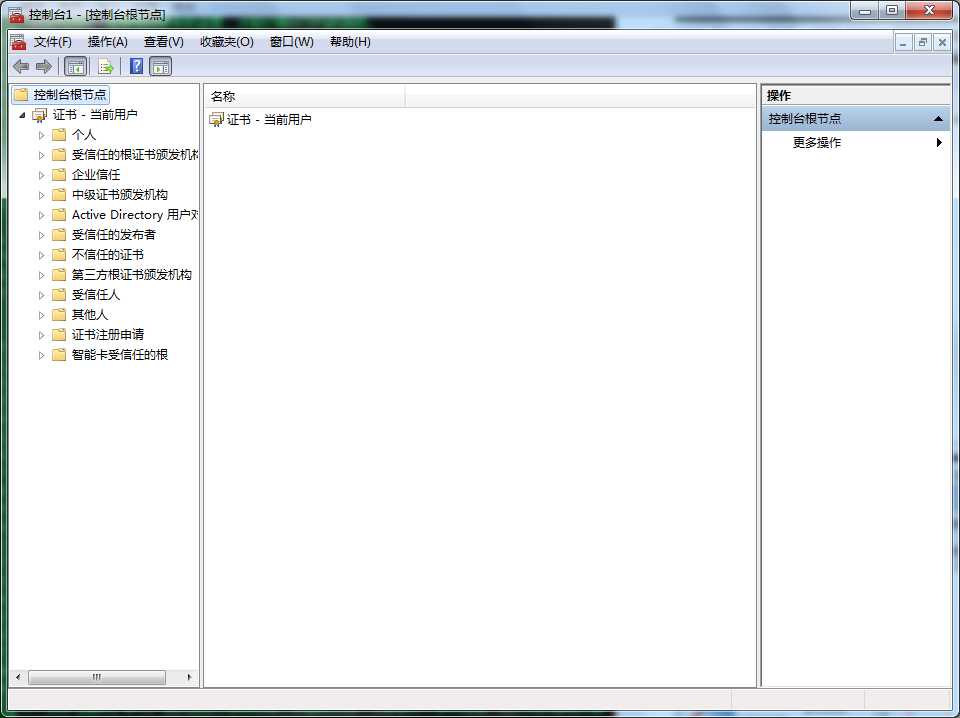The height and width of the screenshot is (718, 960).
Task: Expand the 受信任的根证书颁发机构 node
Action: point(42,155)
